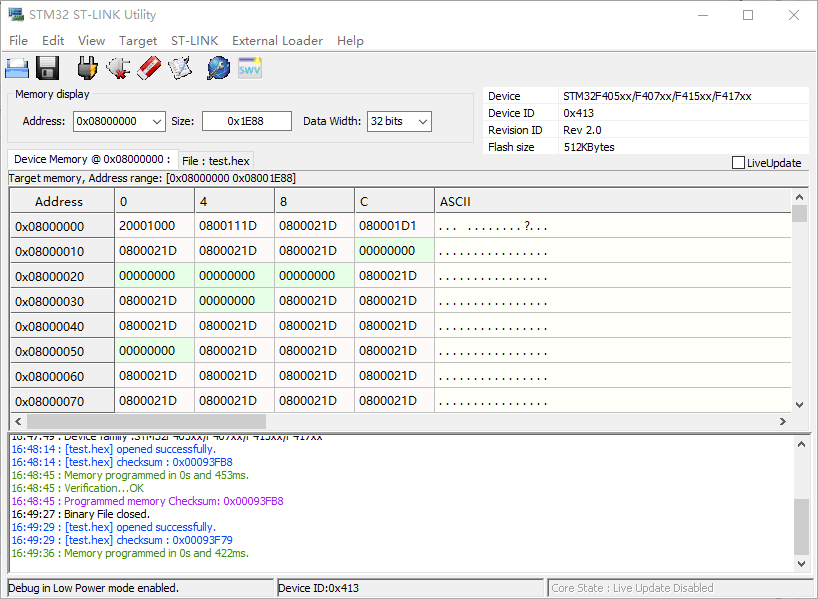This screenshot has width=818, height=599.
Task: Minimize the ST-LINK Utility window
Action: (x=703, y=15)
